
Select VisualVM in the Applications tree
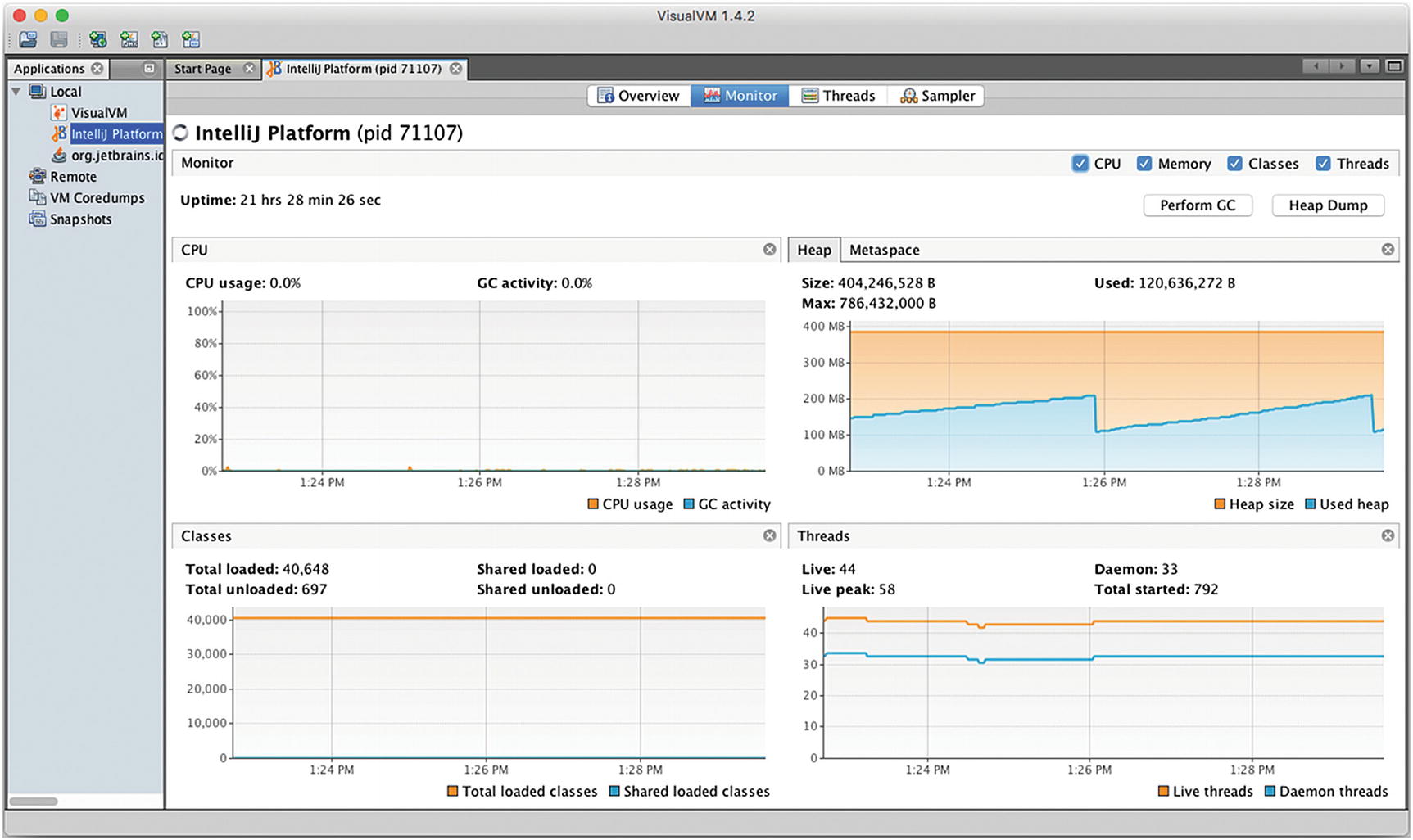98,113
